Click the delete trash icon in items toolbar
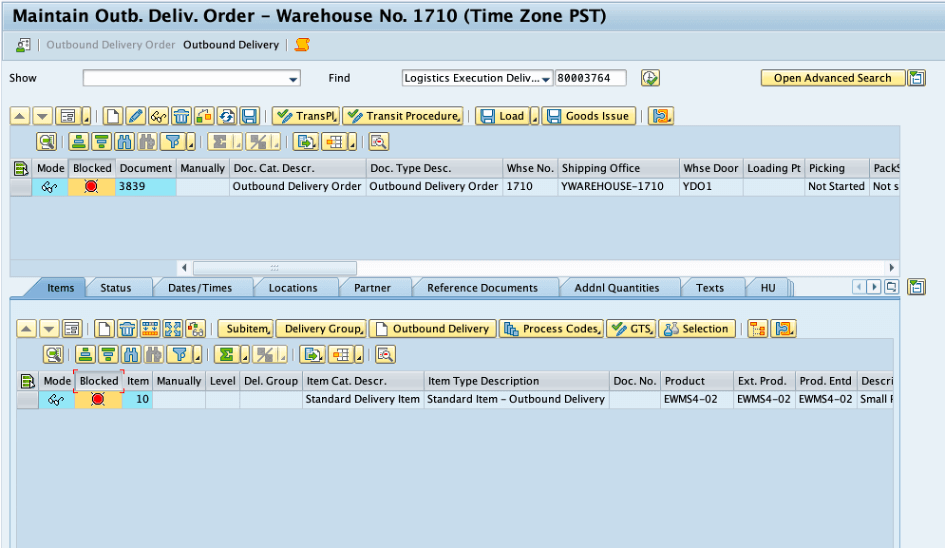The width and height of the screenshot is (945, 550). tap(127, 328)
